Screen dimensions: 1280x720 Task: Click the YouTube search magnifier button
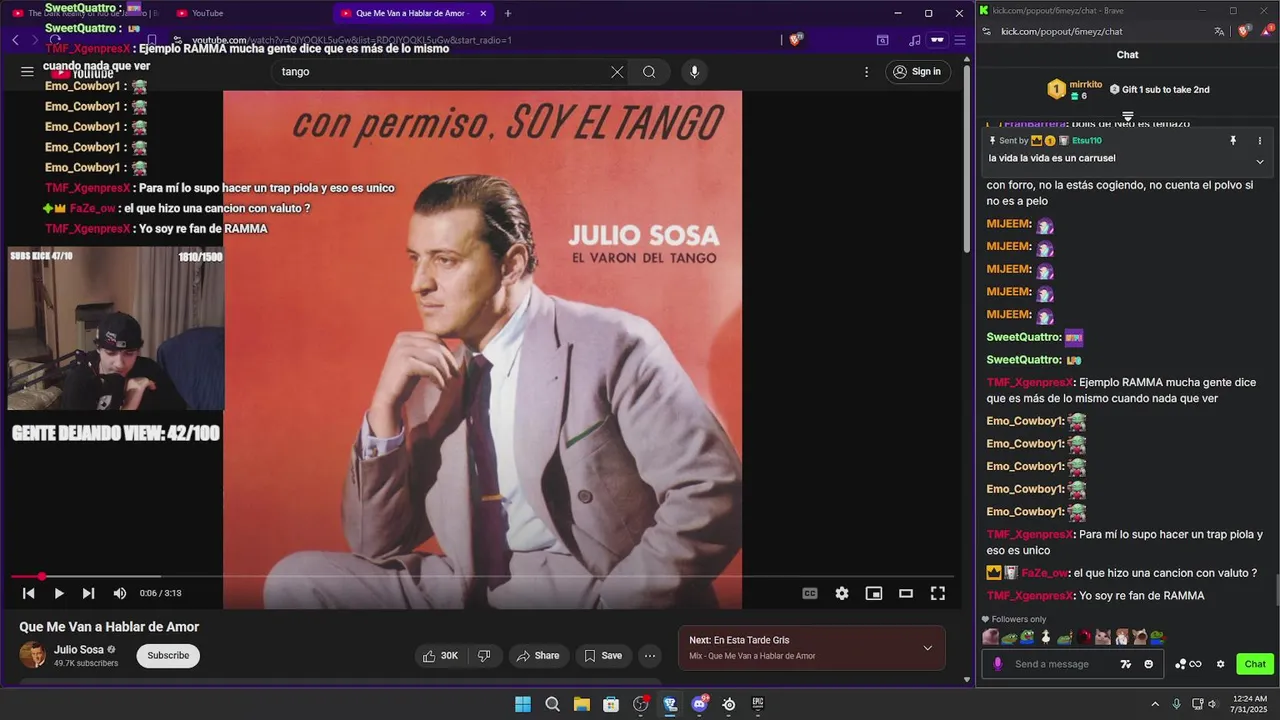pyautogui.click(x=649, y=72)
